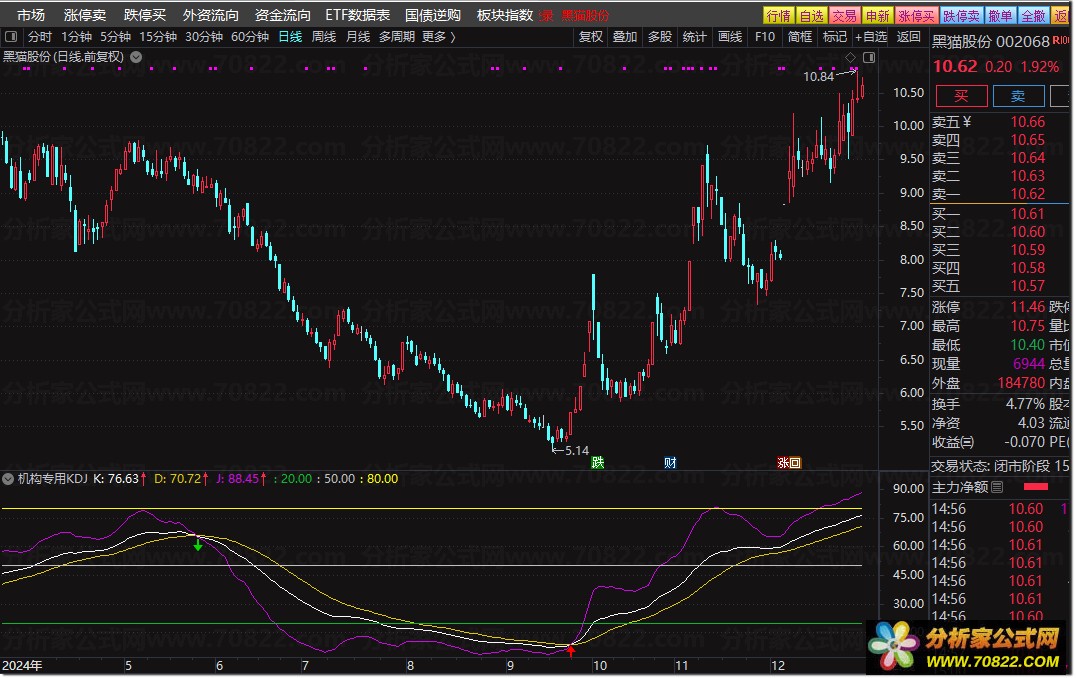Click the 10.84 high price label

pyautogui.click(x=818, y=77)
